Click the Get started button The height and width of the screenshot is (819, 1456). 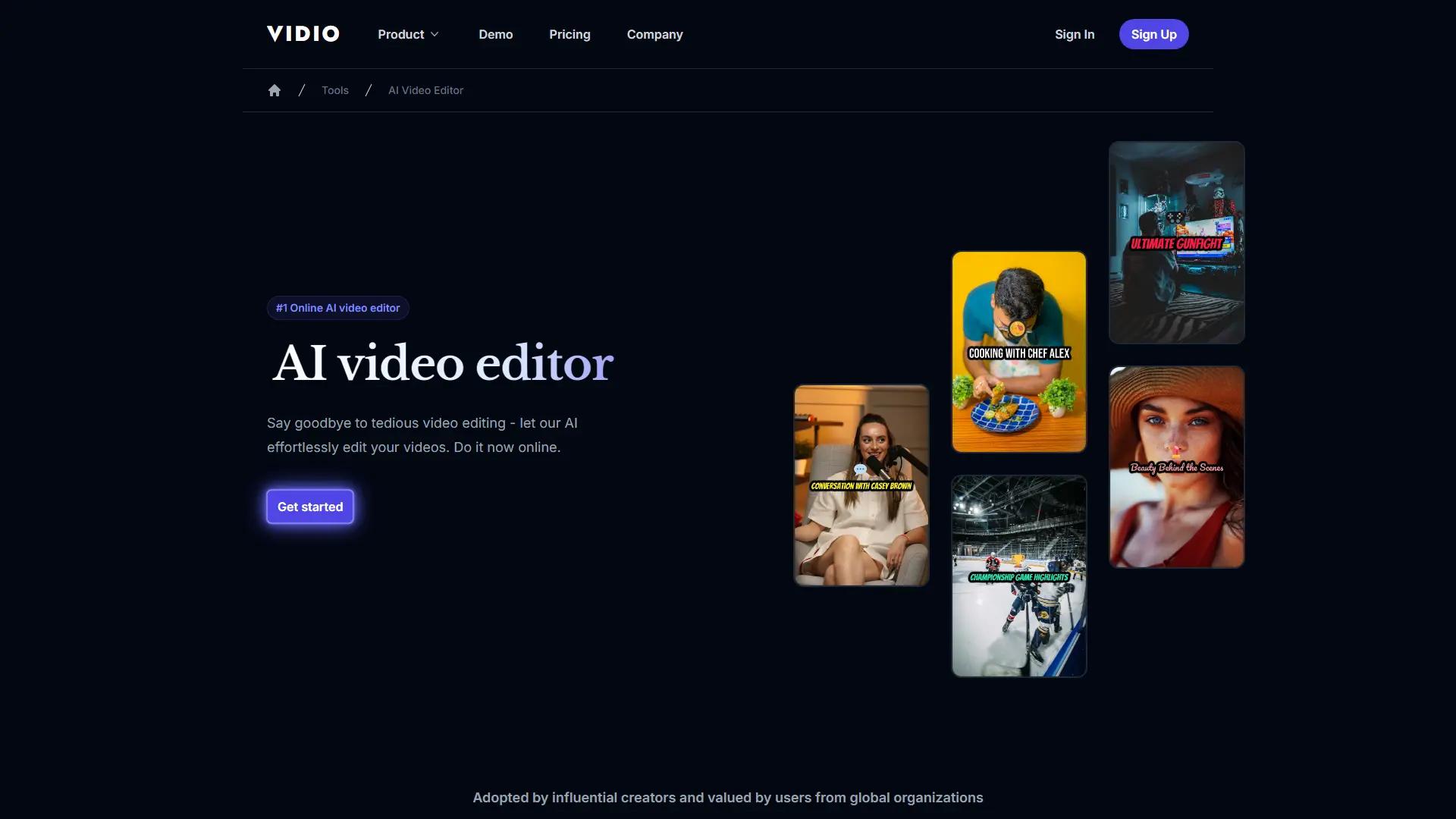pyautogui.click(x=309, y=507)
